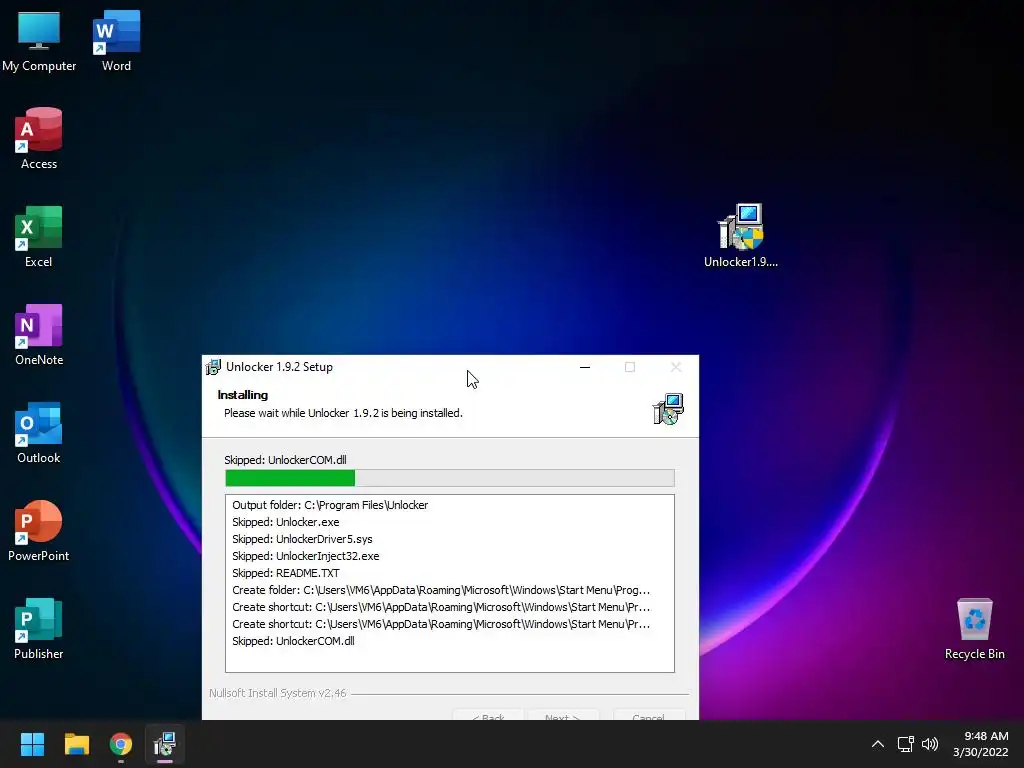Viewport: 1024px width, 768px height.
Task: Select the 'Skipped: UnlockerInject32.exe' log line
Action: (306, 556)
